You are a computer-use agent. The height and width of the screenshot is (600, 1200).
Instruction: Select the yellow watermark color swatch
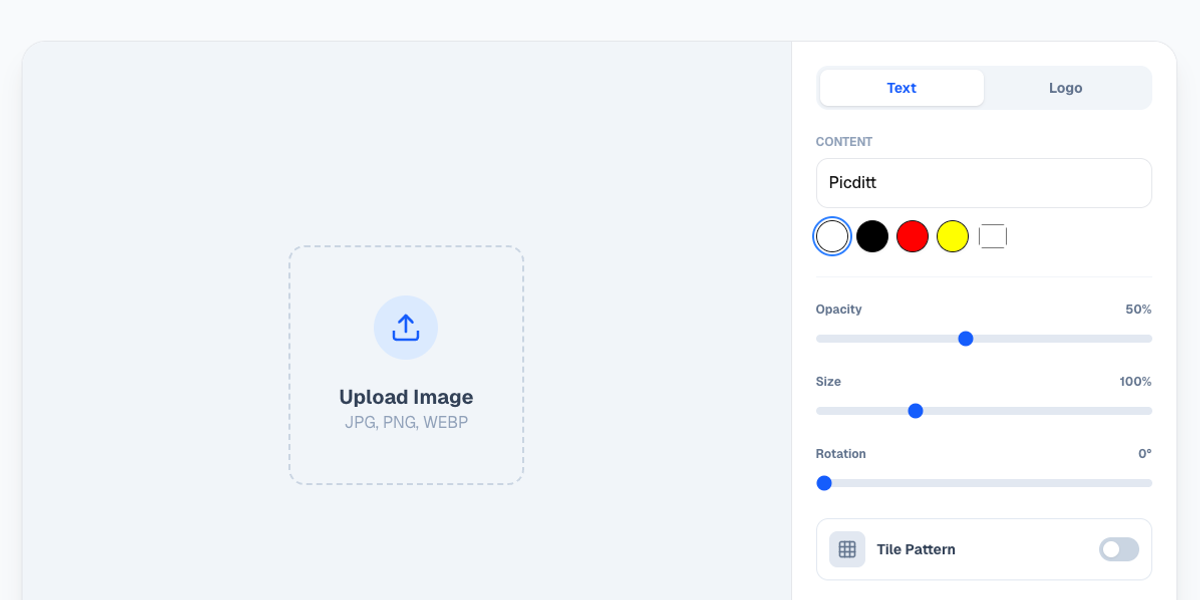point(952,236)
